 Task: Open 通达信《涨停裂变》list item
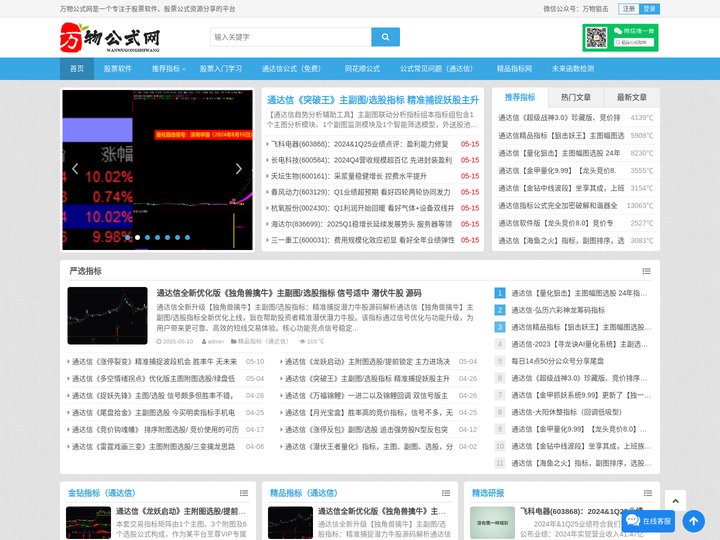point(154,362)
